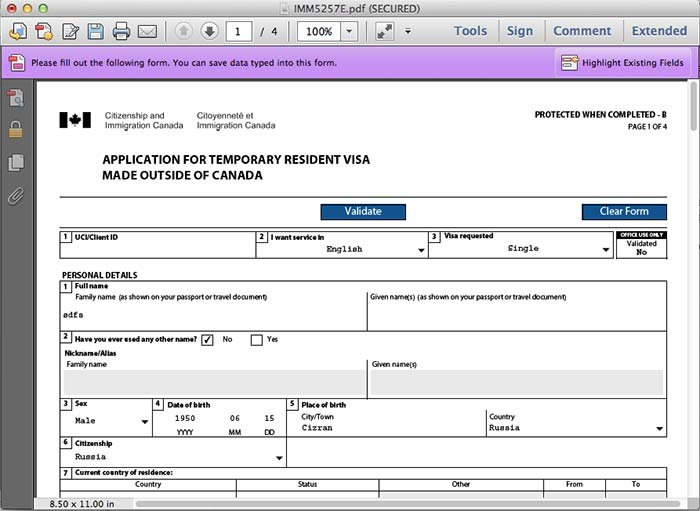
Task: Open the Attachments paperclip panel
Action: point(16,195)
